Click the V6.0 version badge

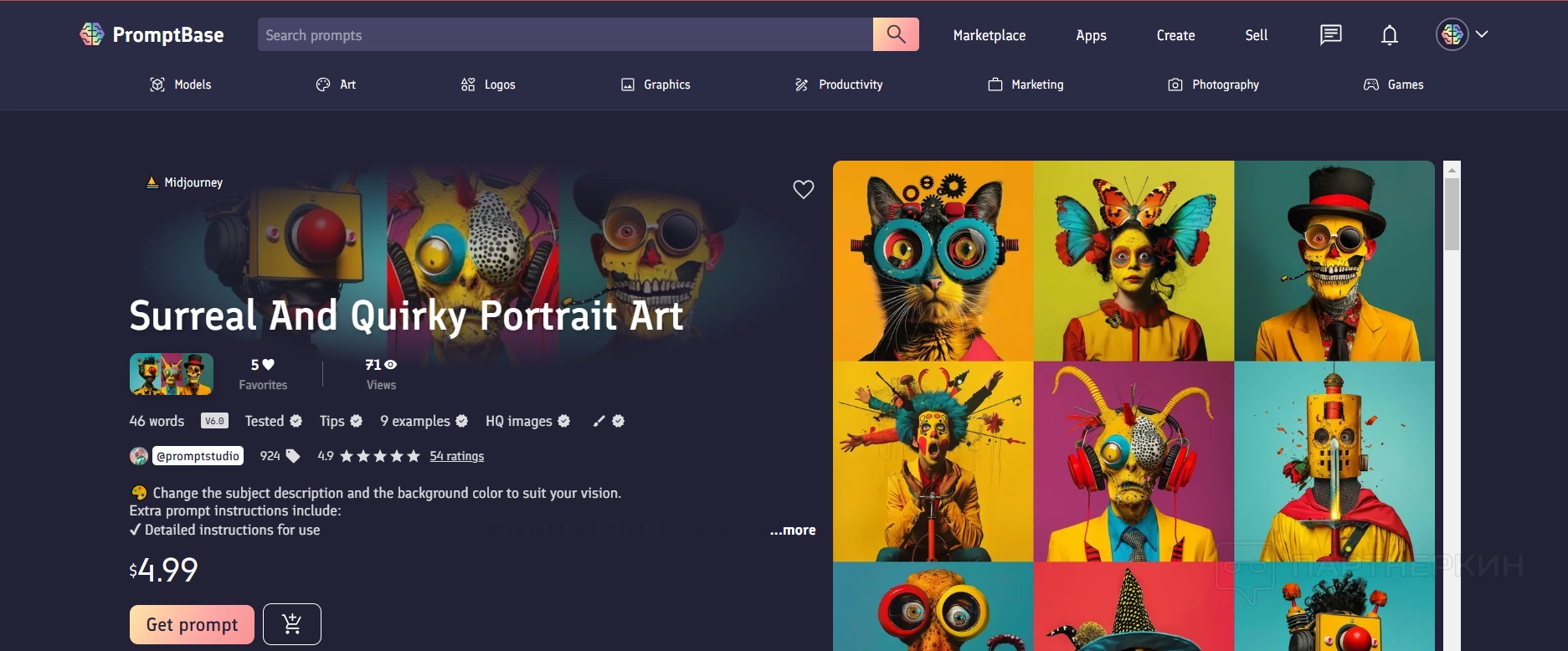point(215,421)
